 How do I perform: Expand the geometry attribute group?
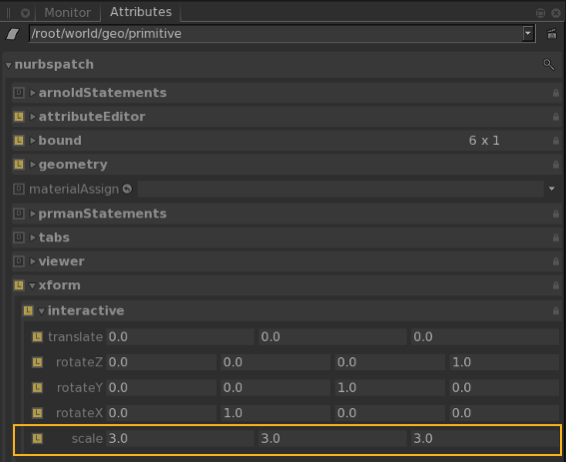pyautogui.click(x=33, y=165)
